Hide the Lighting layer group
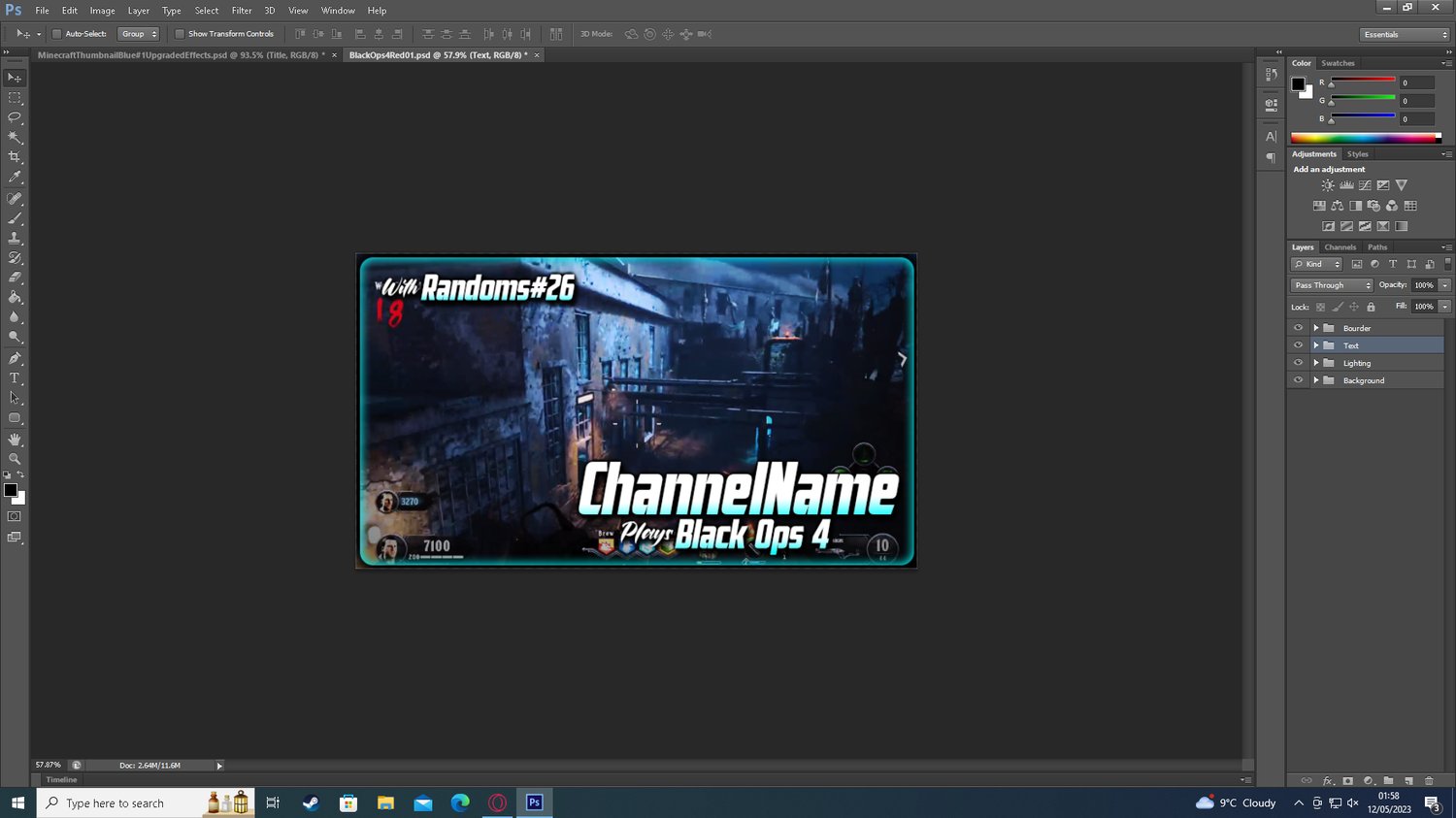 pyautogui.click(x=1298, y=363)
